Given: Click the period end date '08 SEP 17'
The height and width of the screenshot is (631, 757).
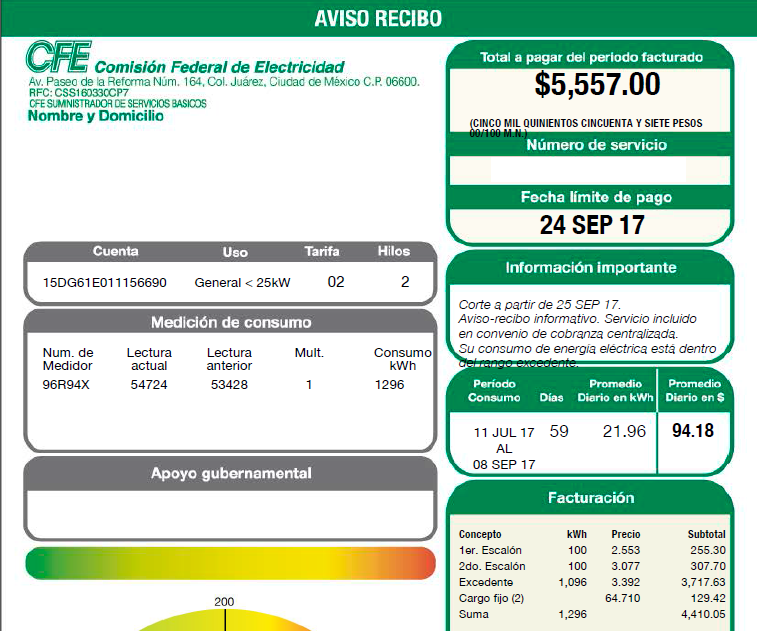Looking at the screenshot, I should pyautogui.click(x=504, y=464).
